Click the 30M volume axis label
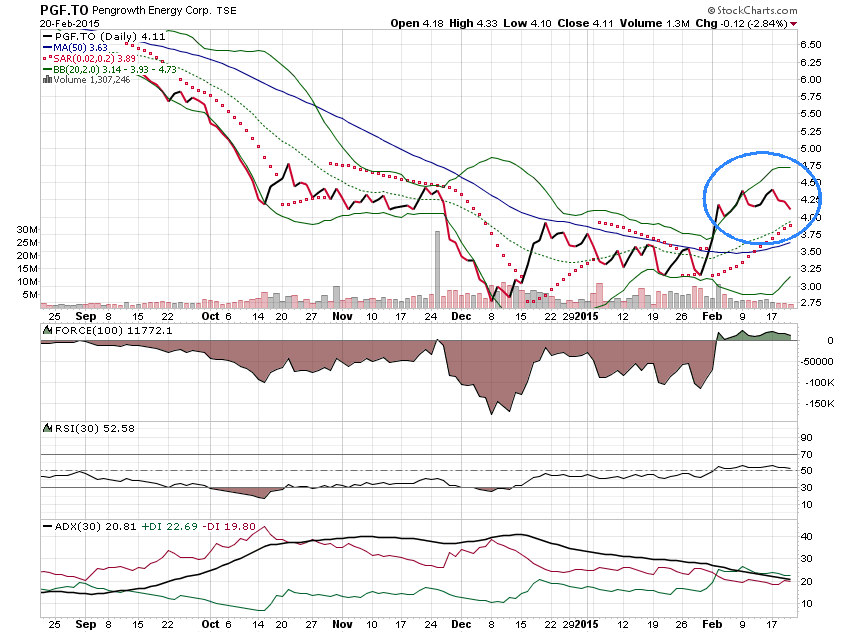This screenshot has height=633, width=850. click(x=27, y=229)
